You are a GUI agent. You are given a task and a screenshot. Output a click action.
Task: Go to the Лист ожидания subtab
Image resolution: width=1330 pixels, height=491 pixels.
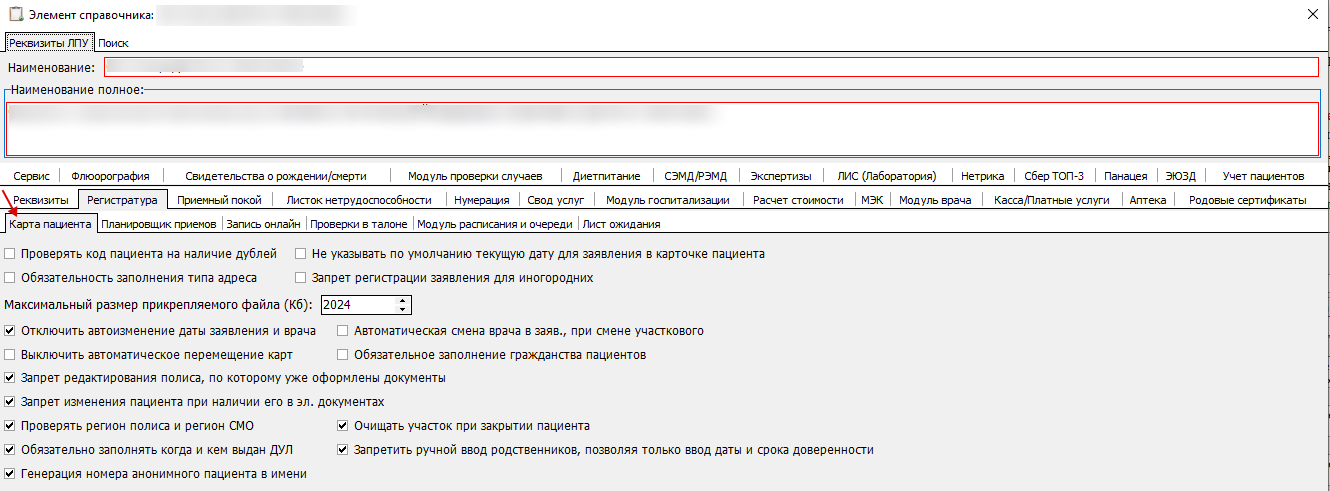coord(621,224)
